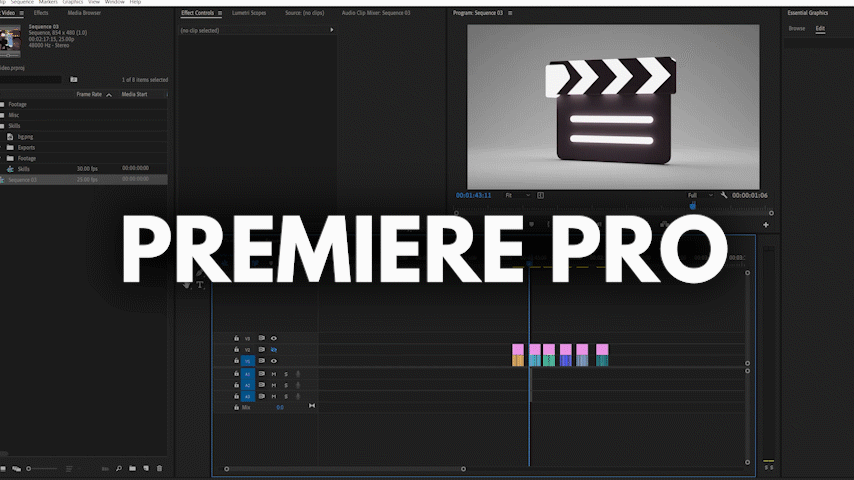Image resolution: width=854 pixels, height=480 pixels.
Task: Expand the Exports bin
Action: (x=2, y=148)
